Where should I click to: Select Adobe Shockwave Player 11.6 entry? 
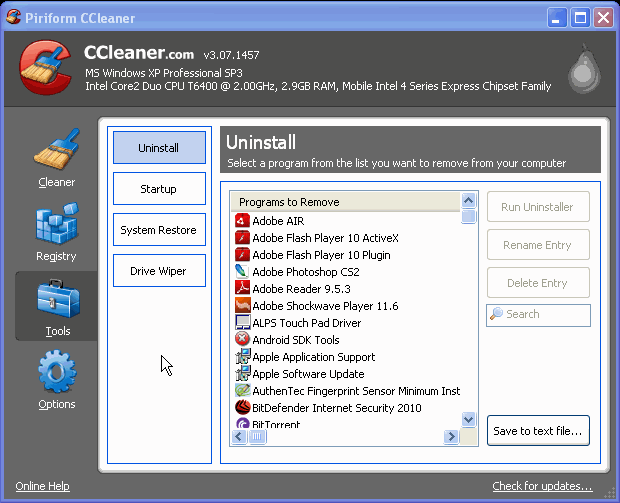click(x=325, y=306)
